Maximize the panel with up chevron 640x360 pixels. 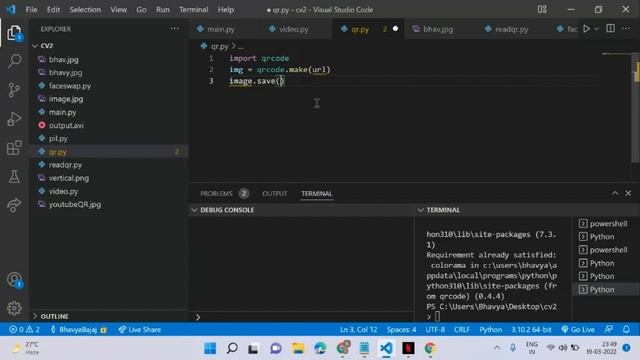point(615,193)
